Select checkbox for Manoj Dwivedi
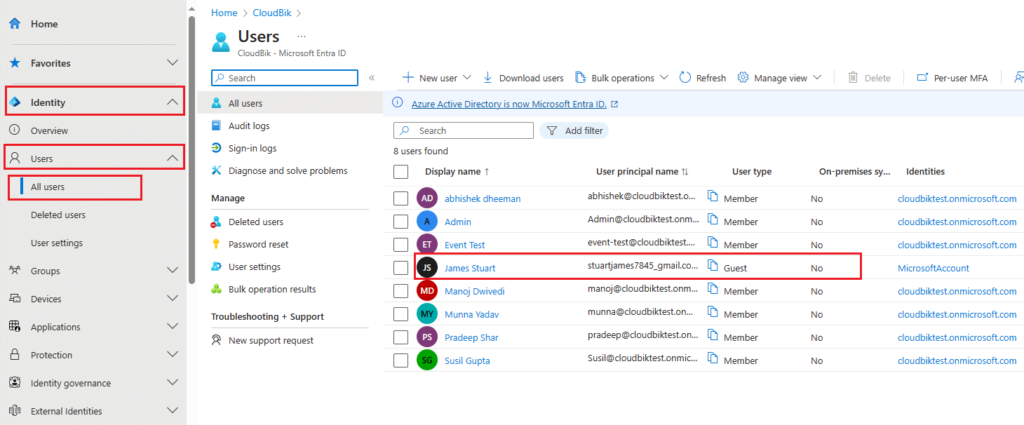 [400, 291]
